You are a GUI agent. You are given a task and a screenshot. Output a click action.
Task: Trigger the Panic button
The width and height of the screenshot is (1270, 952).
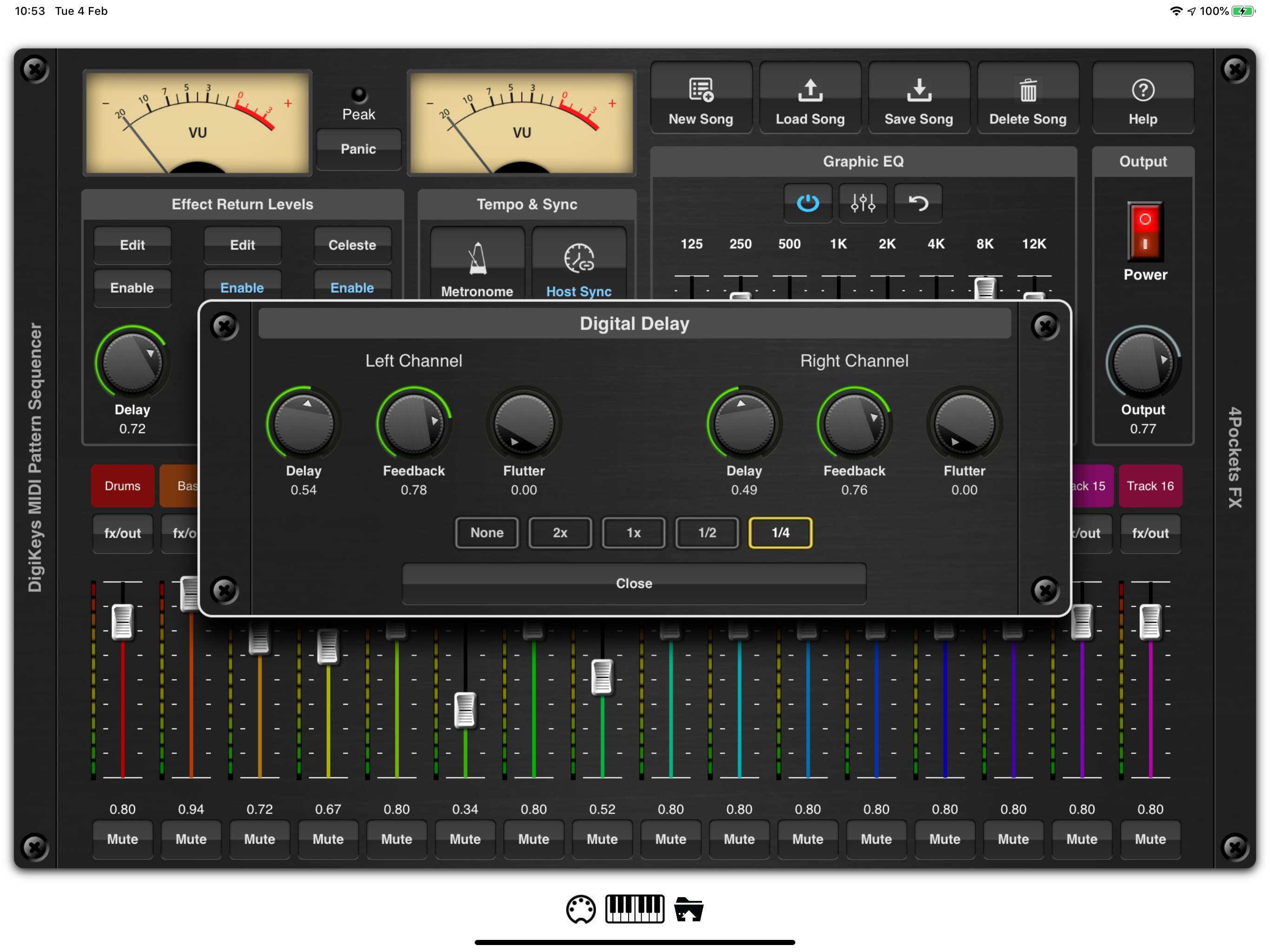(358, 149)
